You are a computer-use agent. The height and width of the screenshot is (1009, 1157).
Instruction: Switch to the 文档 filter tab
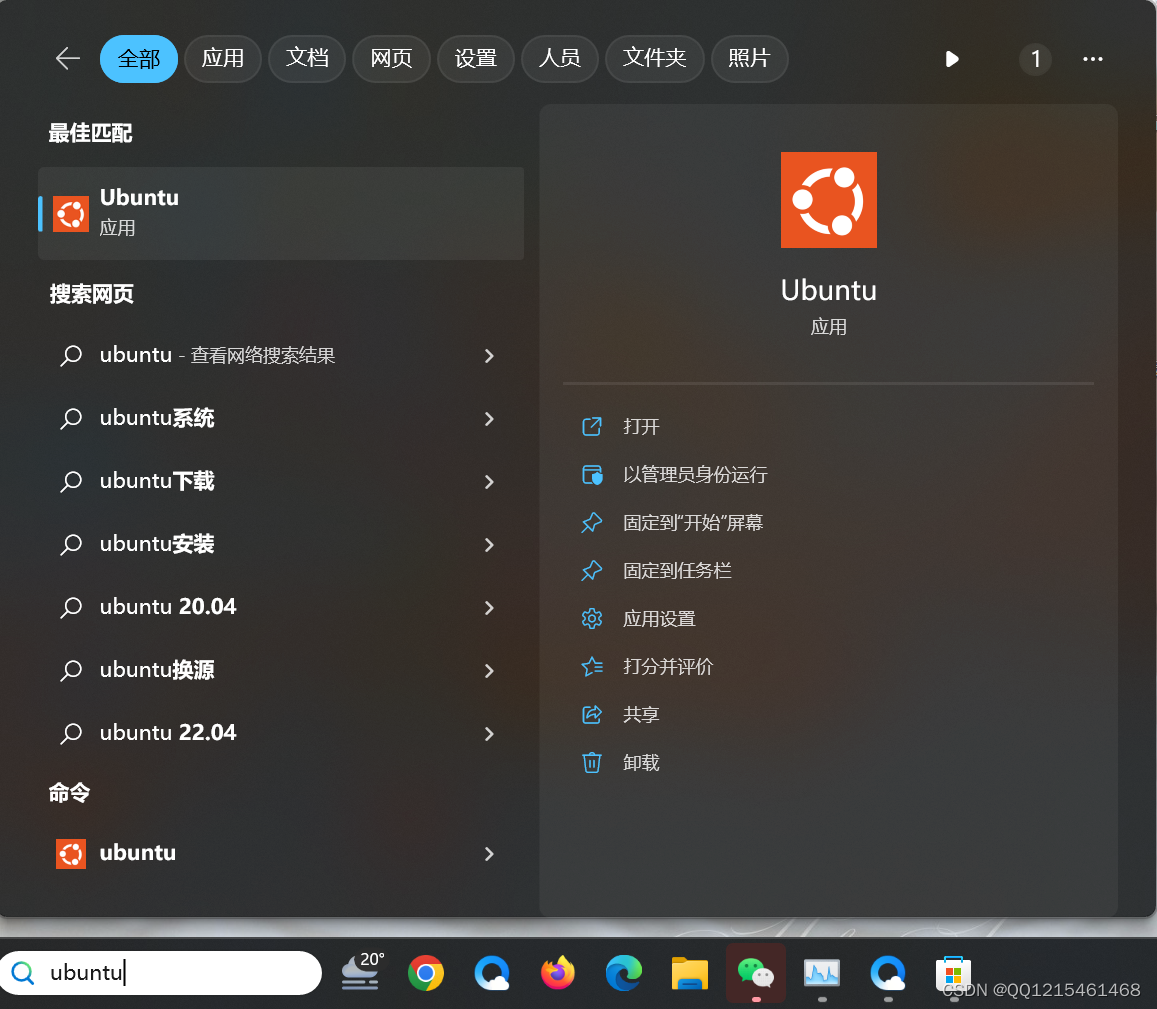tap(307, 58)
